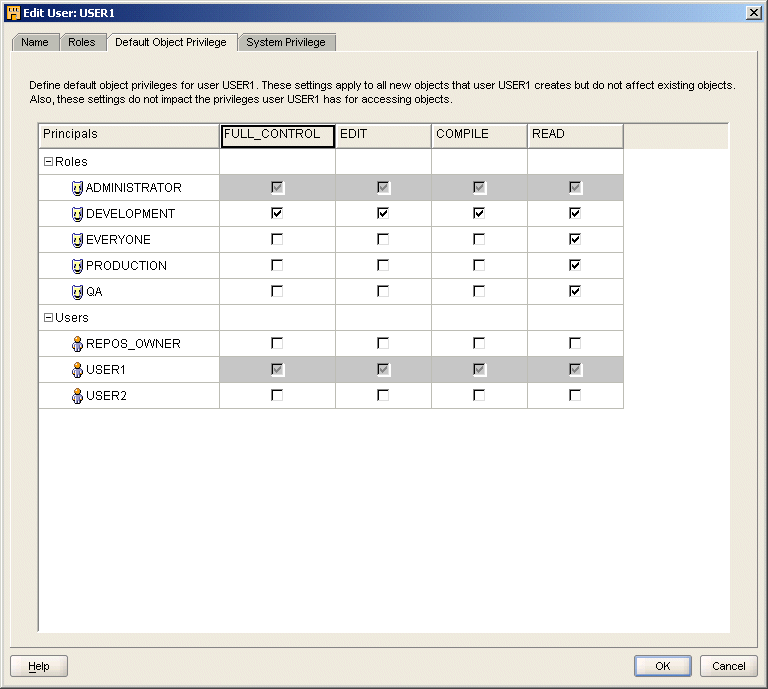Enable COMPILE for USER2
This screenshot has width=768, height=689.
click(x=479, y=395)
